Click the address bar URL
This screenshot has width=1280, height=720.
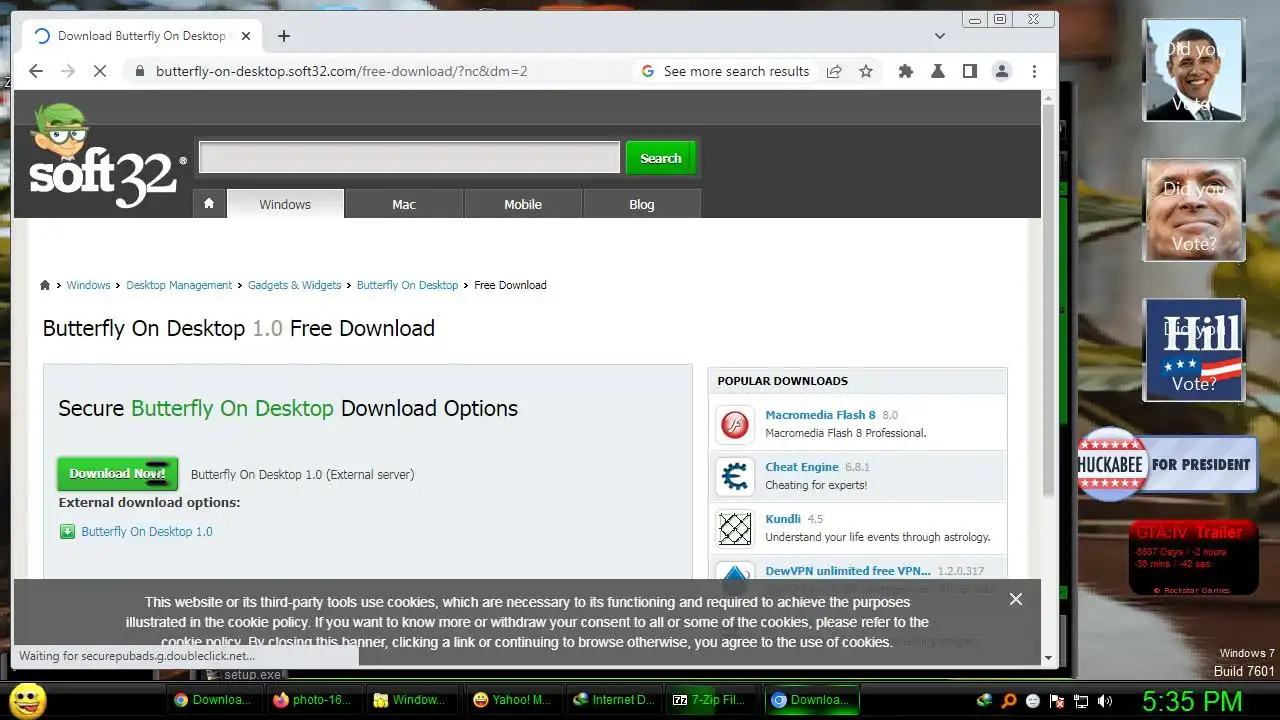point(341,71)
